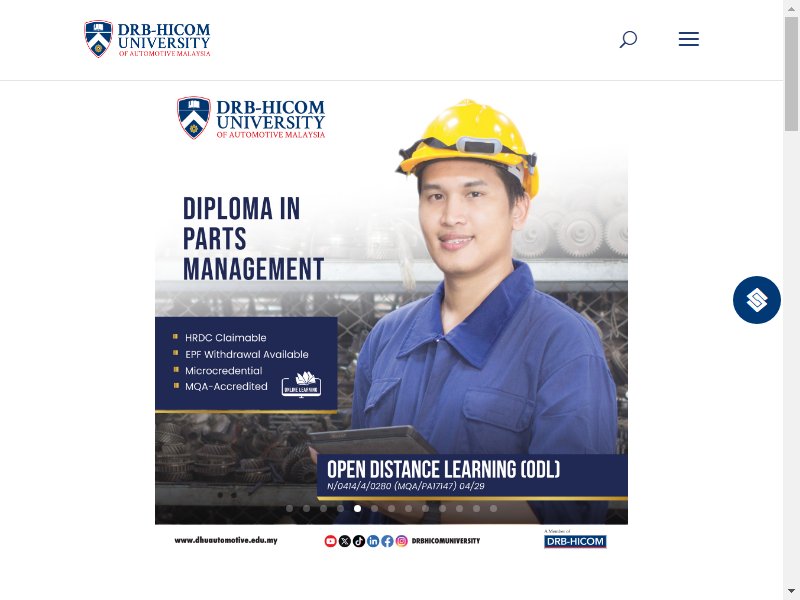Screen dimensions: 800x600
Task: Select the last carousel slide dot
Action: [493, 508]
